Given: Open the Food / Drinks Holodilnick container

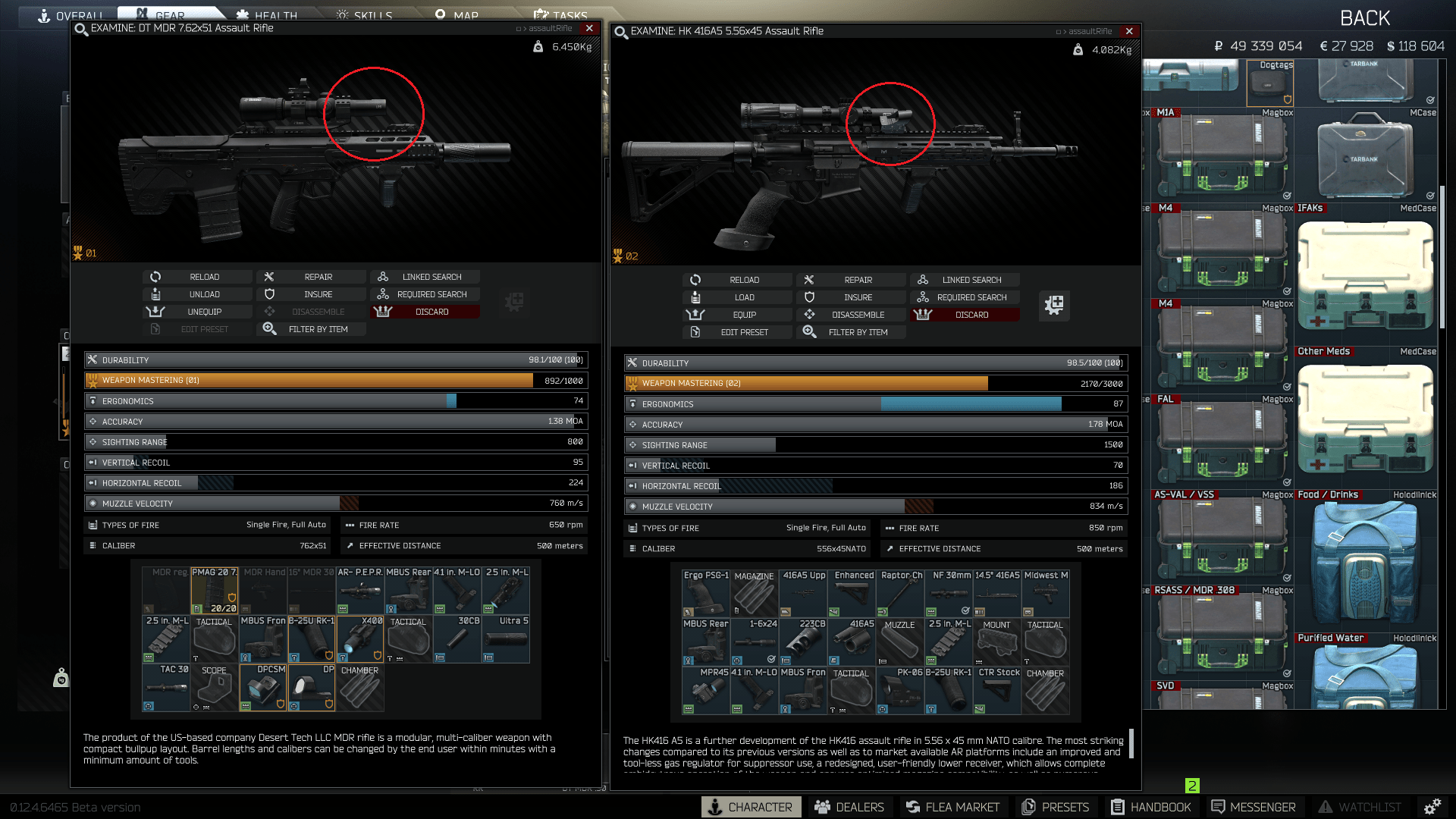Looking at the screenshot, I should click(1366, 565).
